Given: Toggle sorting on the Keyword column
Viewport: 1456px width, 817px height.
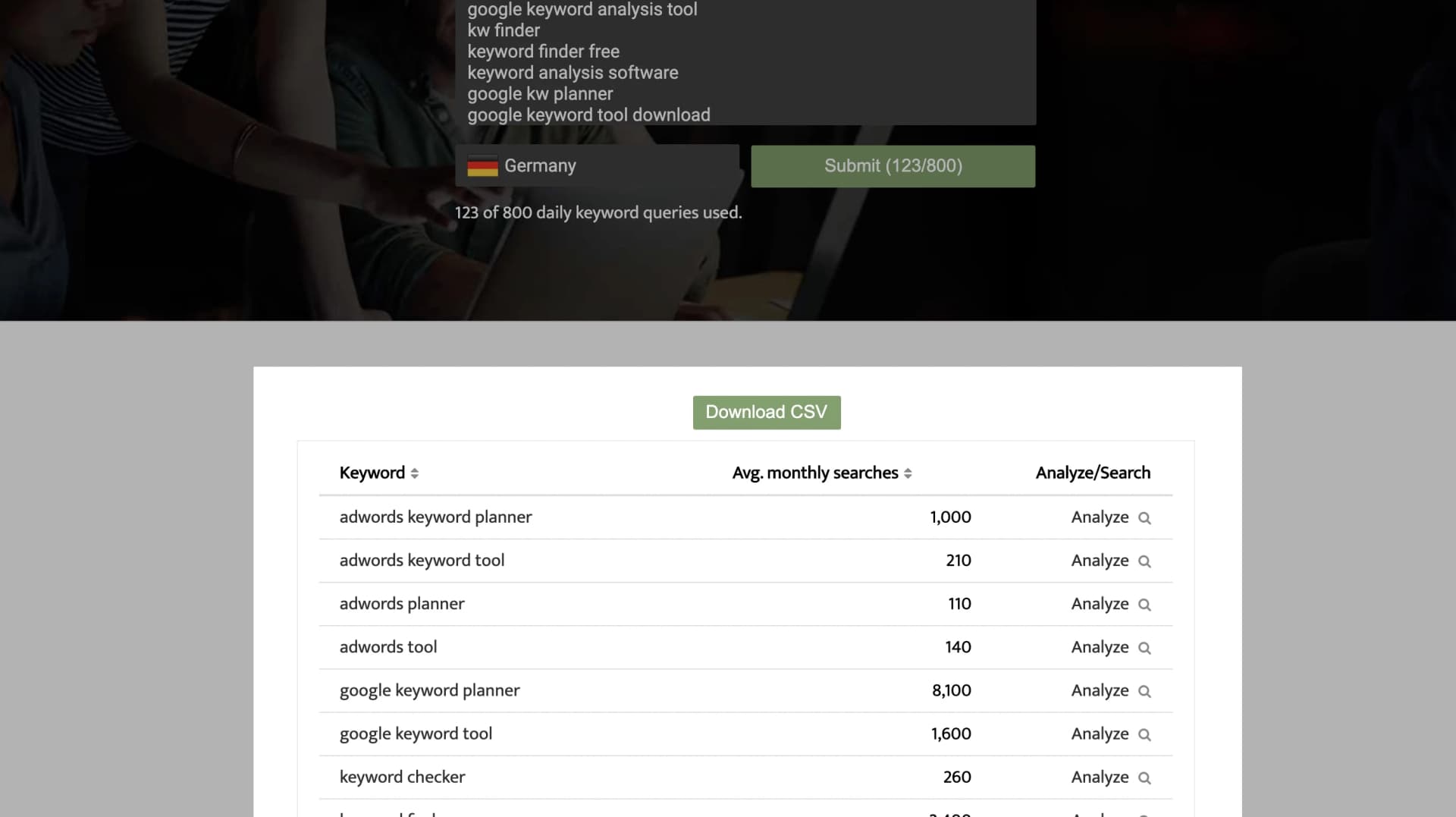Looking at the screenshot, I should (415, 473).
